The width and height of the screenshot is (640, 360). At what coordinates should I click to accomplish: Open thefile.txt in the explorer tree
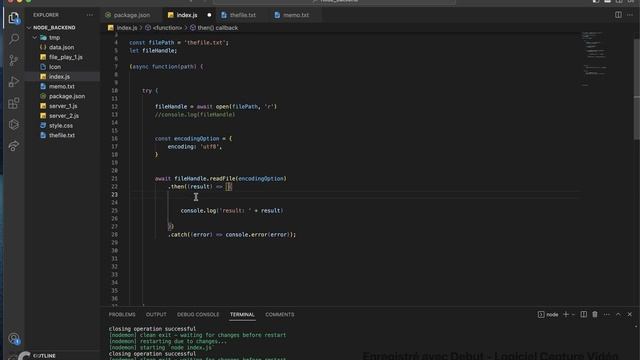[62, 135]
